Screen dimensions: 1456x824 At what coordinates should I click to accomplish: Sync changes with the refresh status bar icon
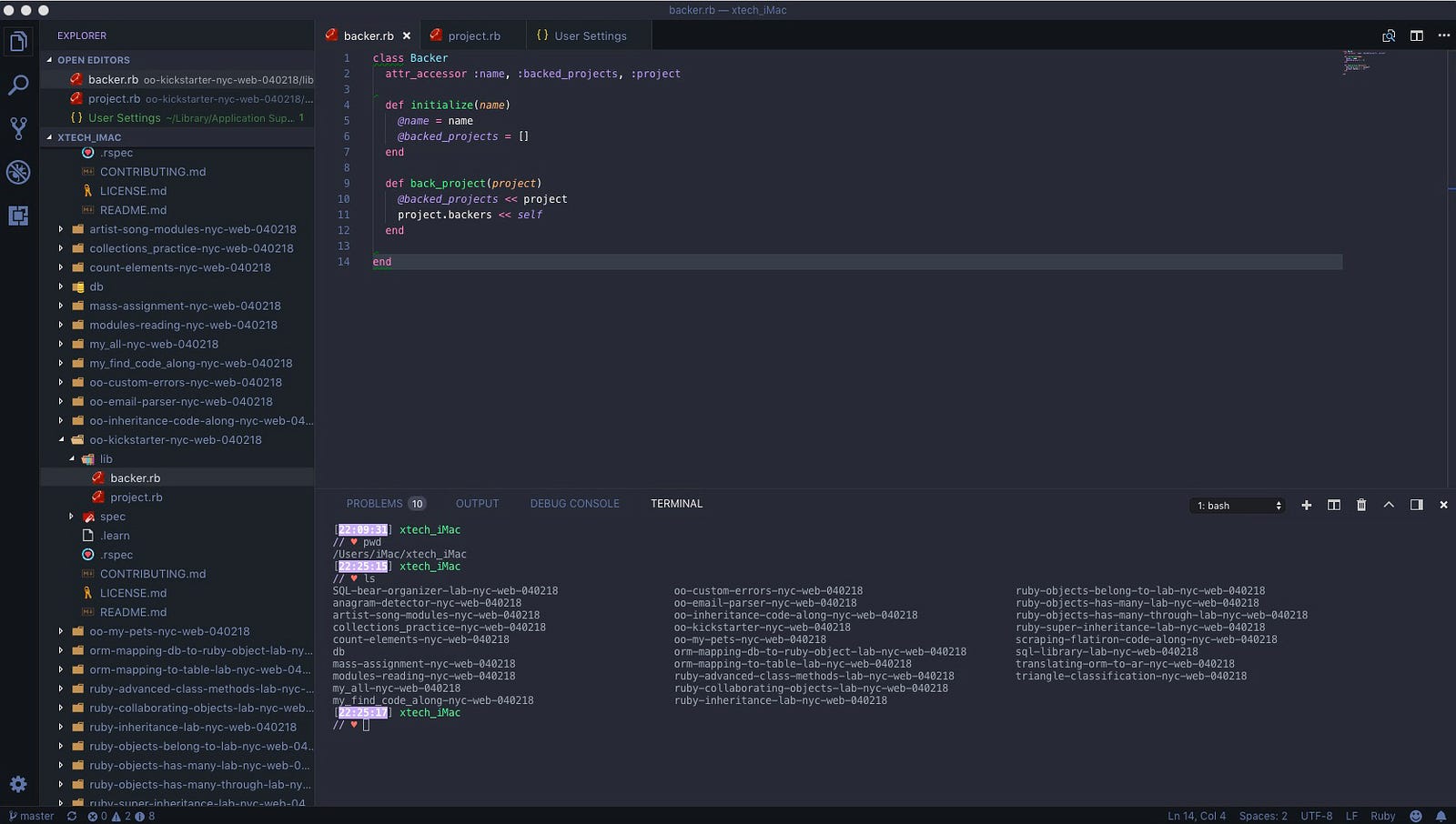pyautogui.click(x=73, y=816)
